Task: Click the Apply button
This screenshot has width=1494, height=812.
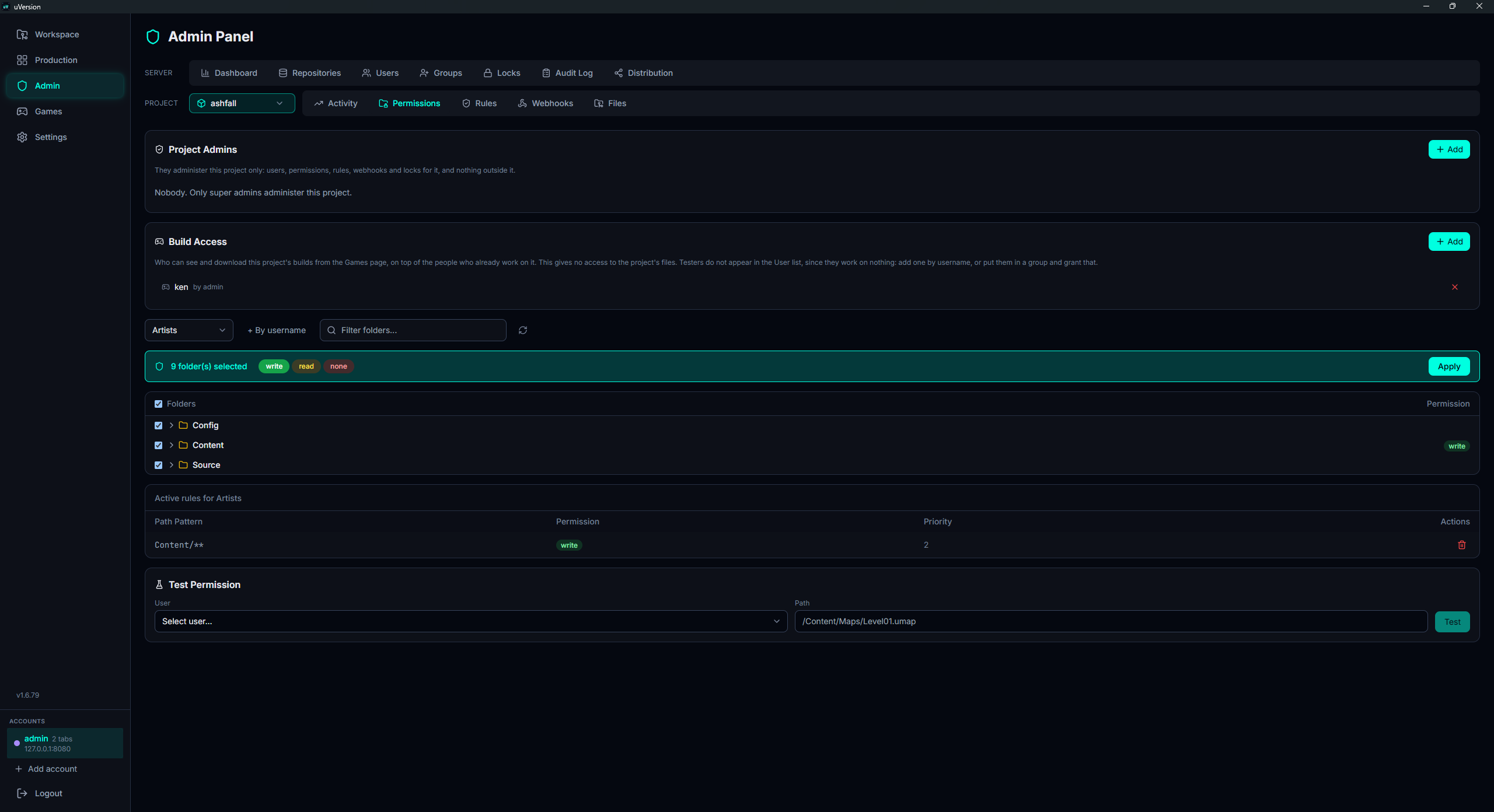Action: [x=1449, y=366]
